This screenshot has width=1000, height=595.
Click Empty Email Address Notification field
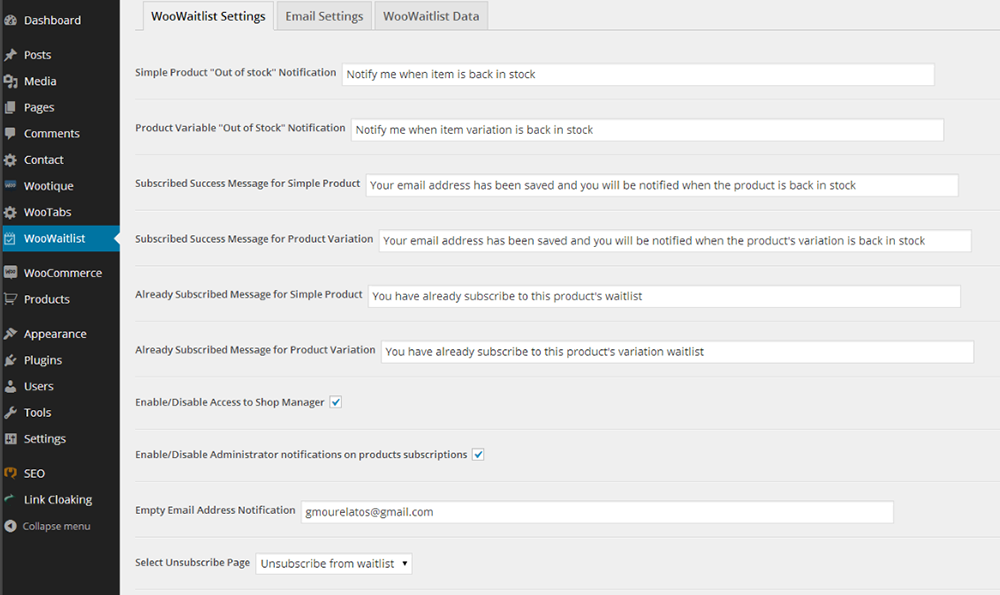[597, 512]
